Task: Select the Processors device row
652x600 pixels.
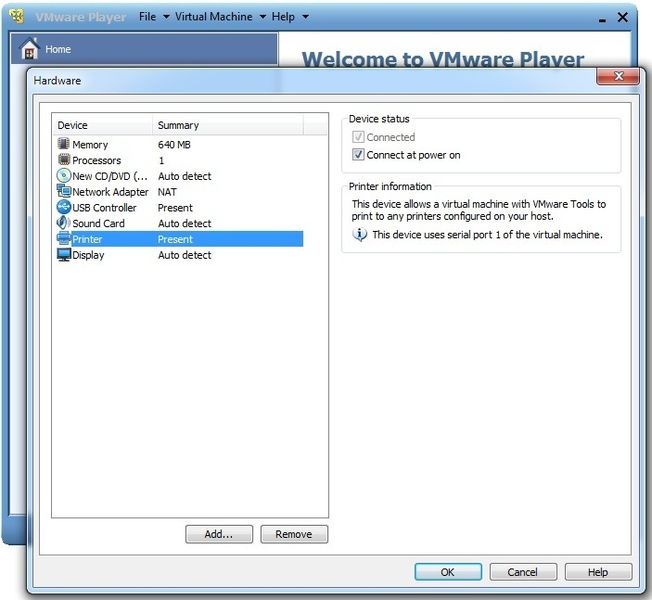Action: point(96,160)
